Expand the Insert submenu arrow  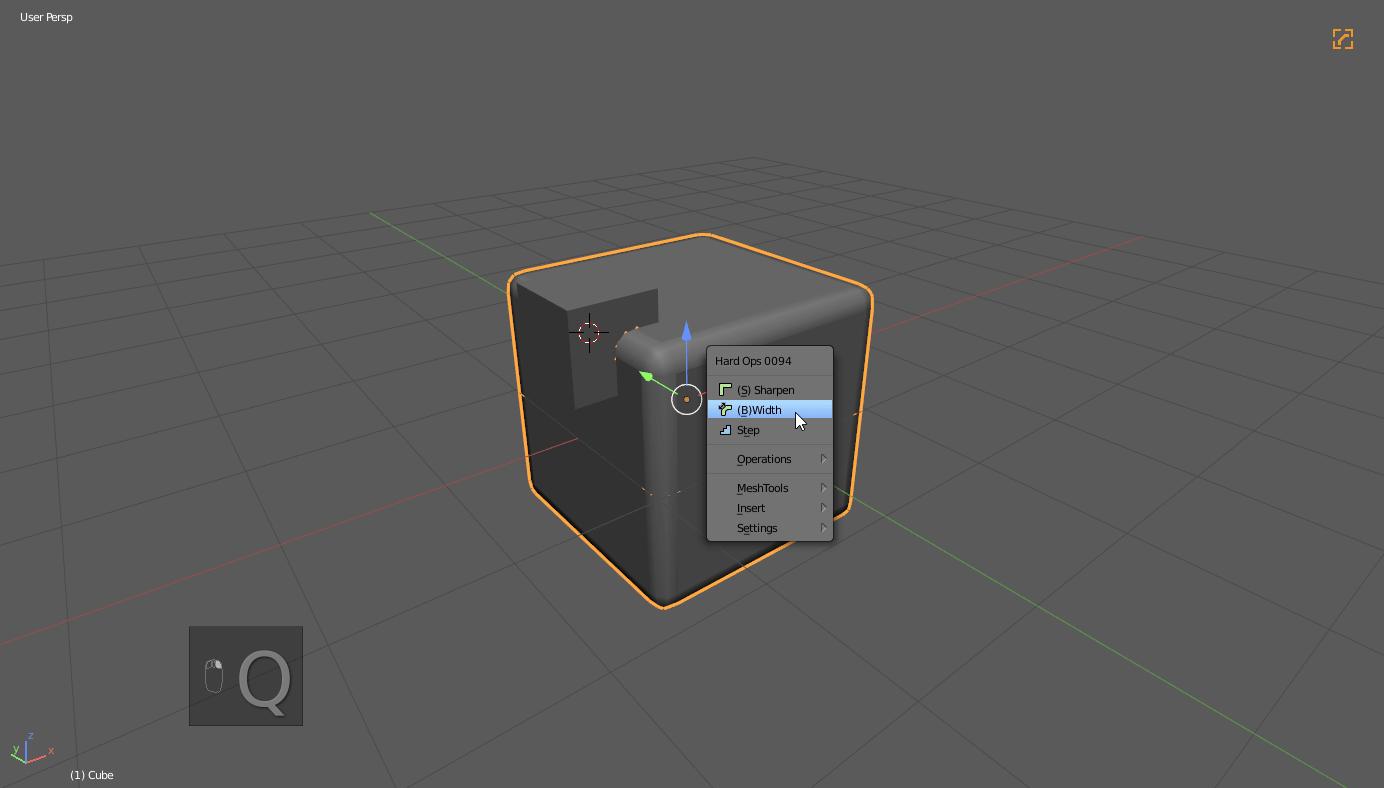(x=823, y=508)
